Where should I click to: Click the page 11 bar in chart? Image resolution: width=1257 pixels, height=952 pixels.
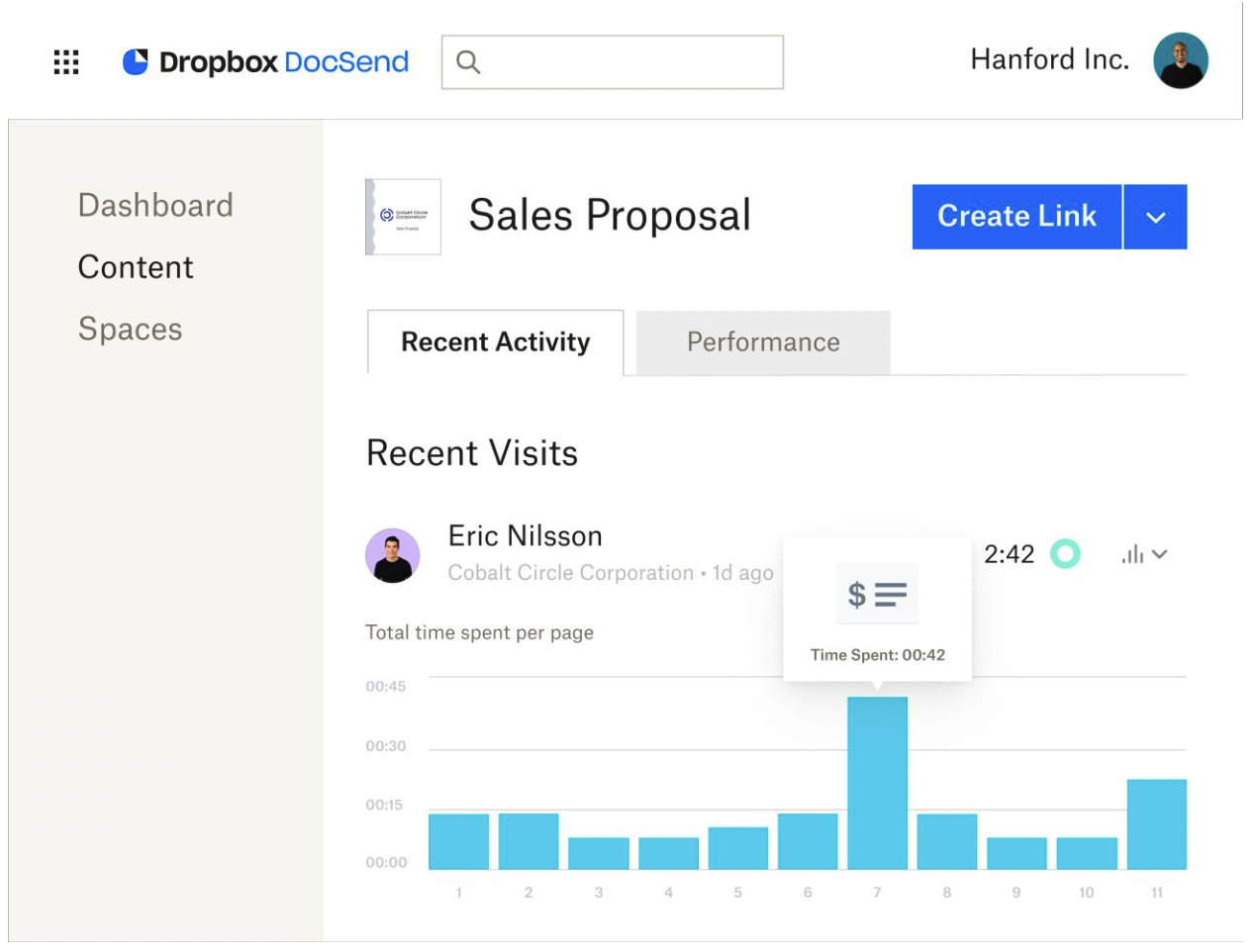point(1156,824)
